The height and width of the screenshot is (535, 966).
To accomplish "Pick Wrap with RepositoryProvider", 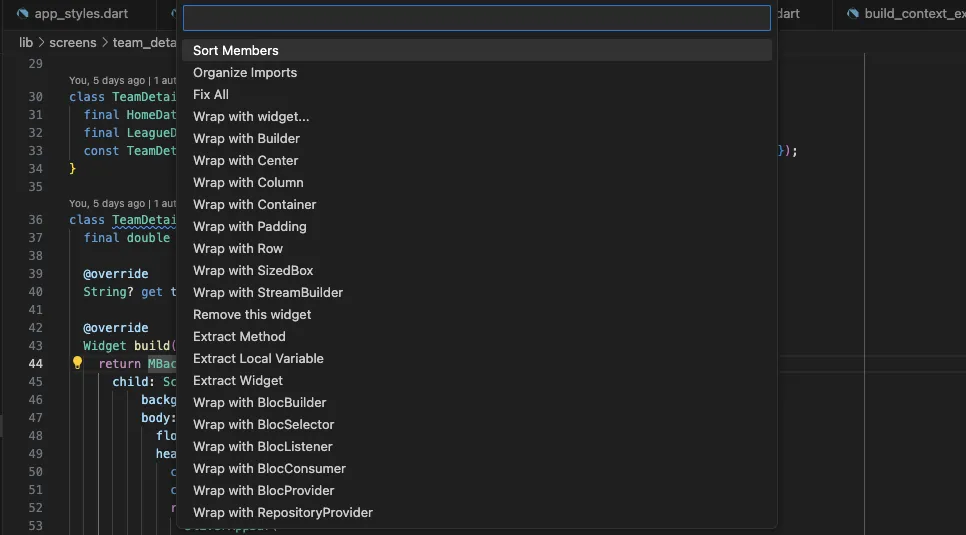I will coord(283,512).
